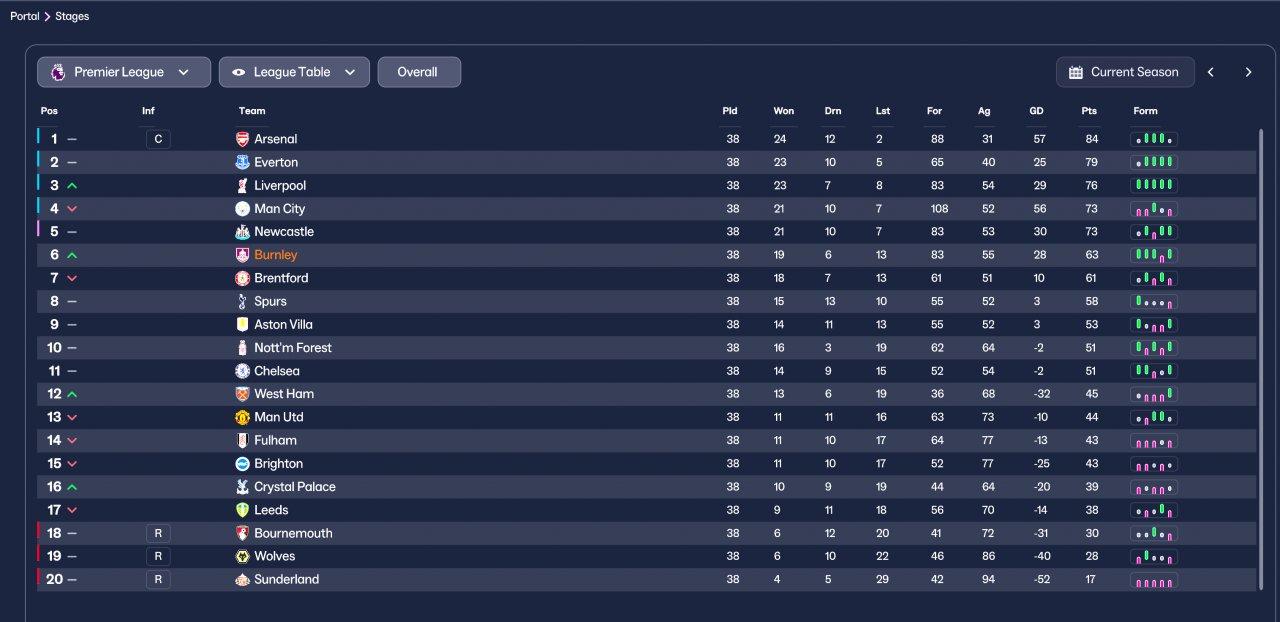Go to the next season arrow
This screenshot has width=1280, height=622.
pos(1248,72)
